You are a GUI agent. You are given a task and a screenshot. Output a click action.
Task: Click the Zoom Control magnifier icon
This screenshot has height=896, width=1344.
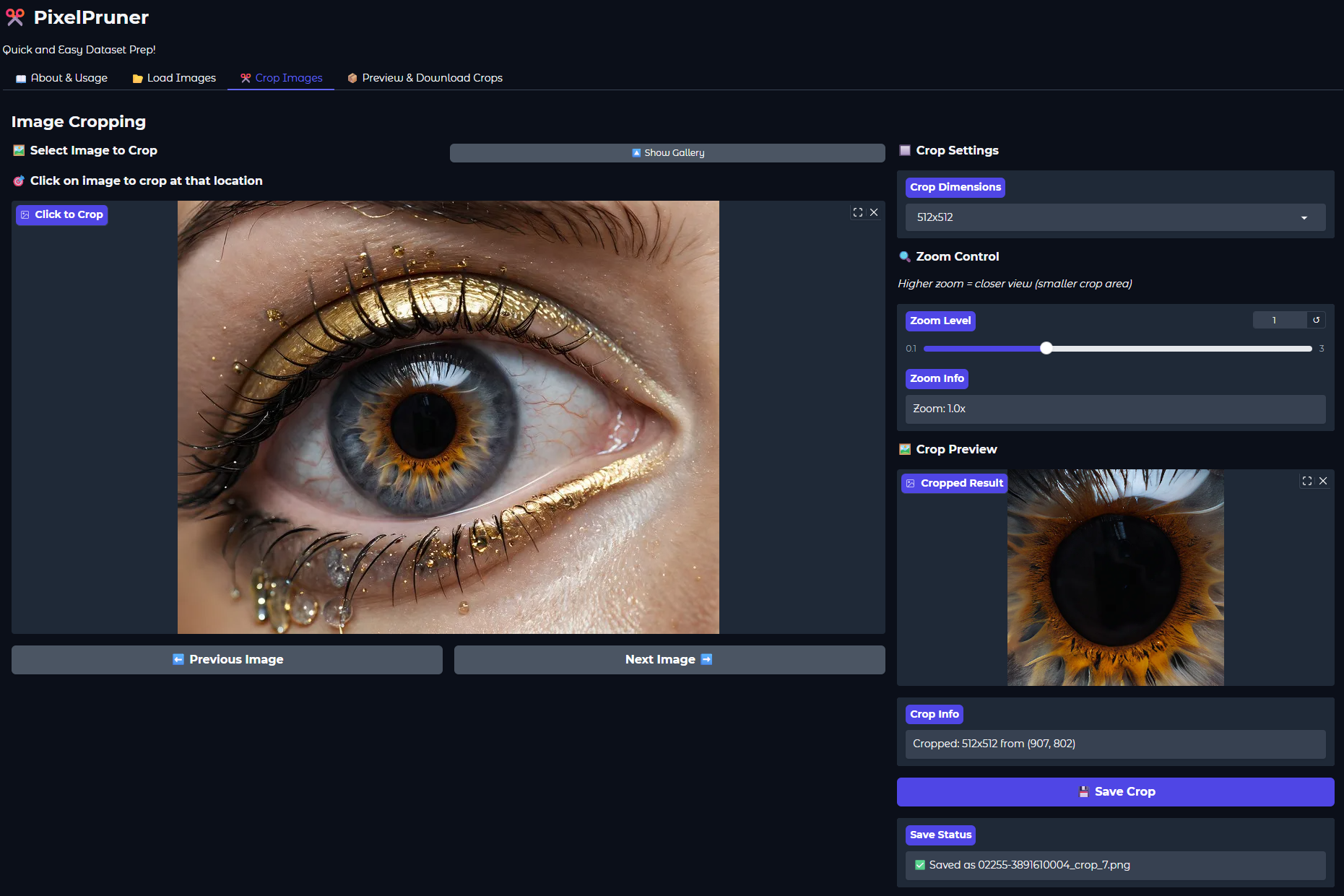(x=904, y=256)
